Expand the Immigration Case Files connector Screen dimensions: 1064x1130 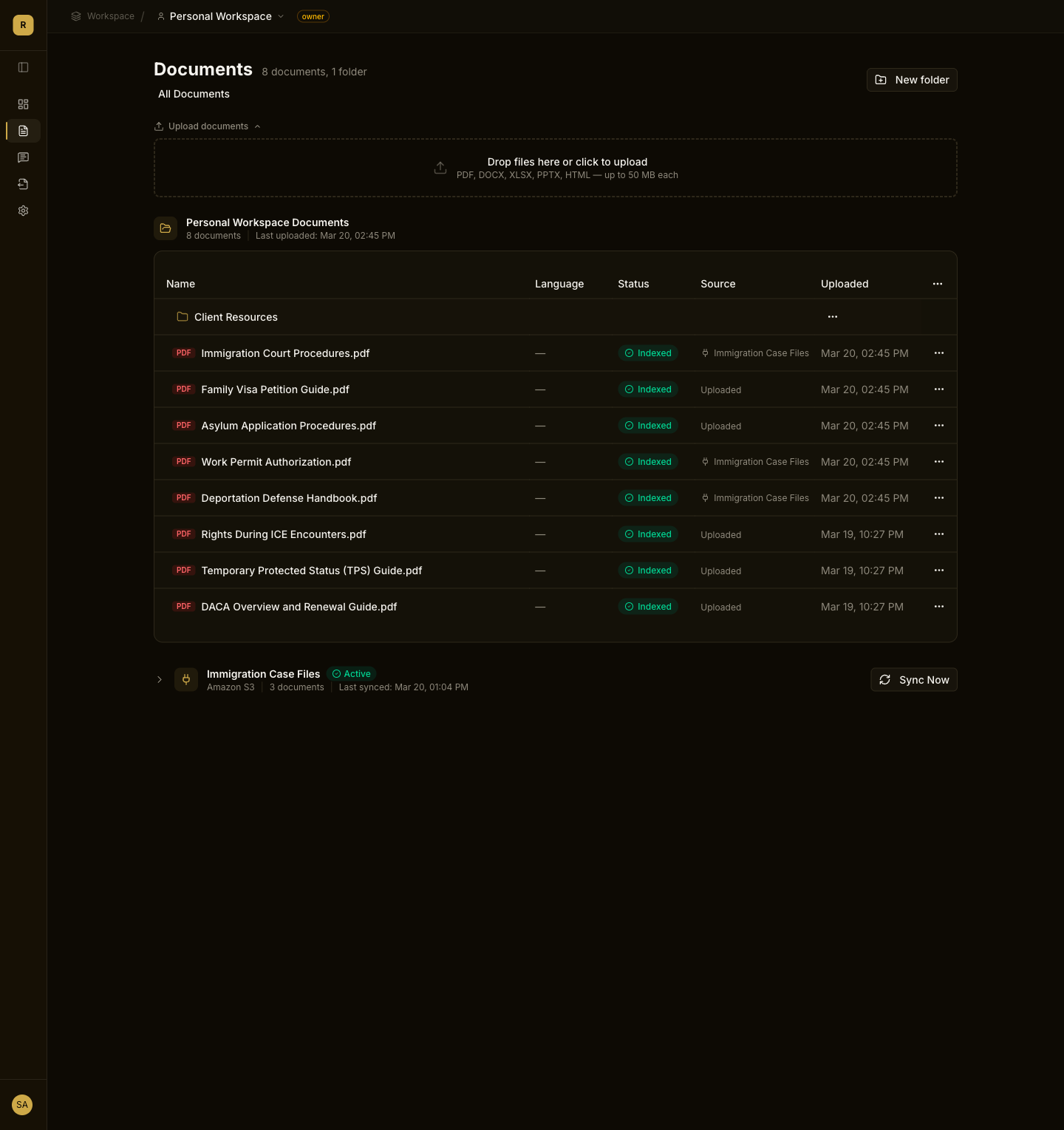[160, 680]
